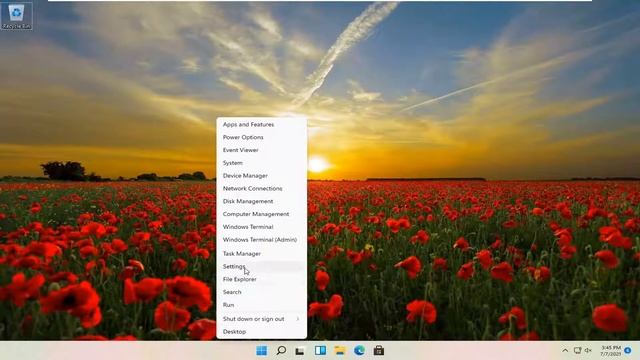
Task: Click the network tray icon
Action: click(x=578, y=351)
